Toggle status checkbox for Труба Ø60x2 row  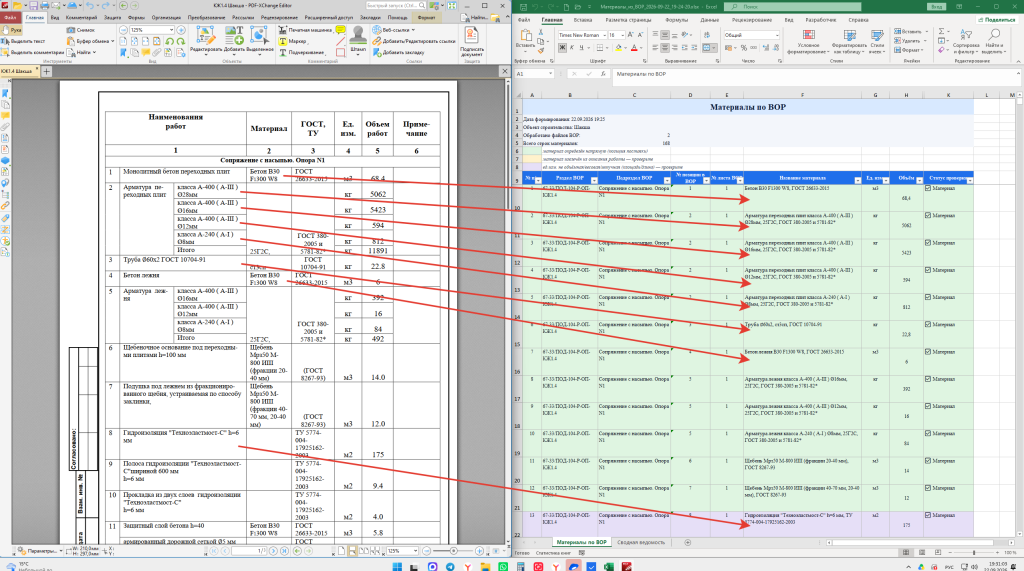point(928,324)
